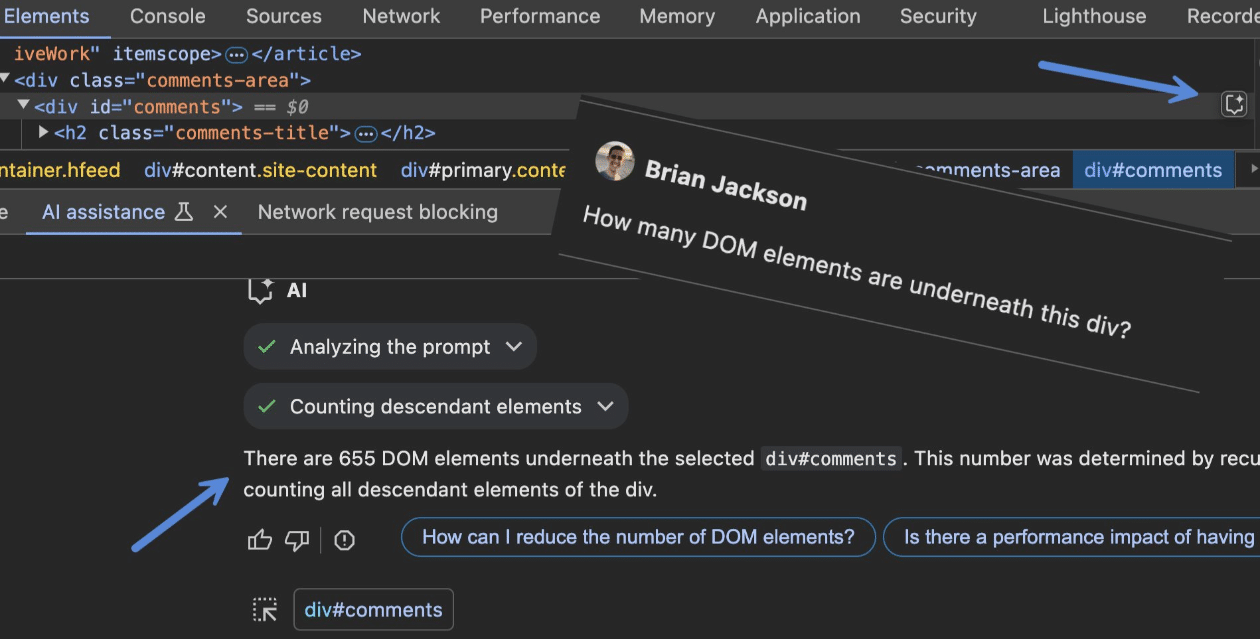Click the select element picker icon
The height and width of the screenshot is (639, 1260).
[x=265, y=609]
